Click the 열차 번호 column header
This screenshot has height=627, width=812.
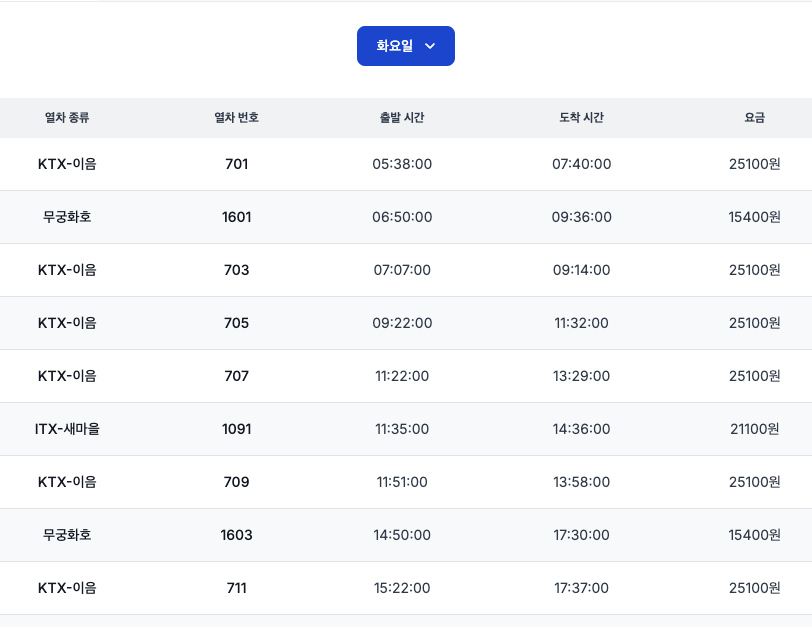(x=237, y=118)
